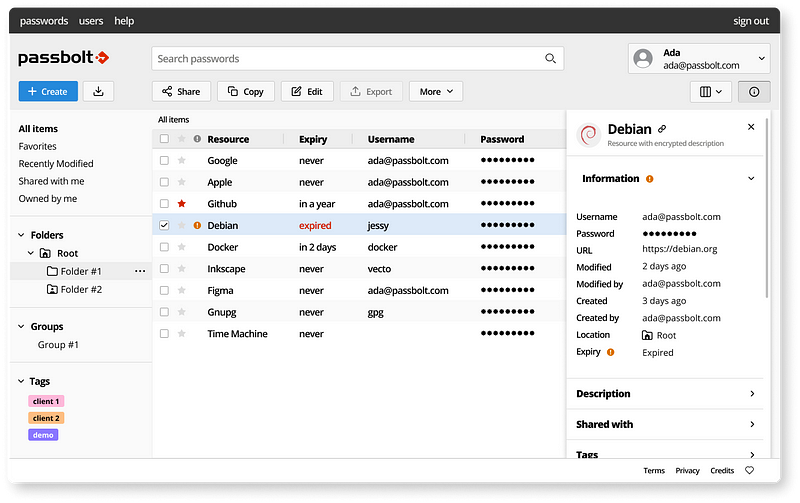Click the import download icon button
This screenshot has width=800, height=503.
pos(98,91)
